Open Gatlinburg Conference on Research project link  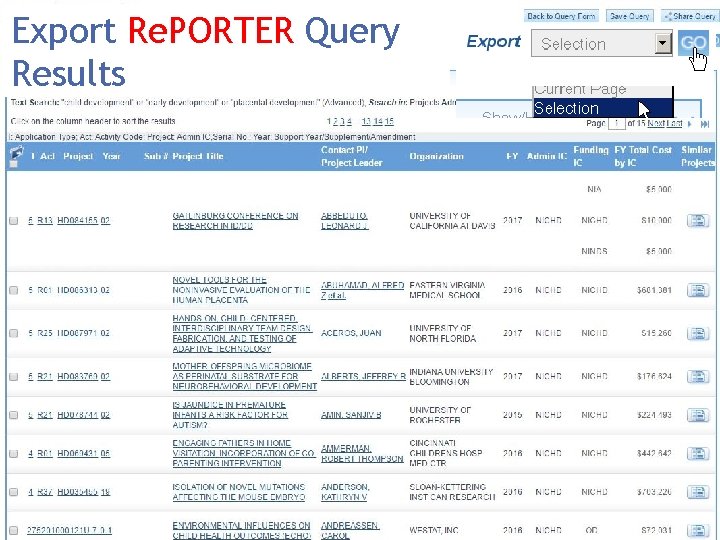point(235,220)
